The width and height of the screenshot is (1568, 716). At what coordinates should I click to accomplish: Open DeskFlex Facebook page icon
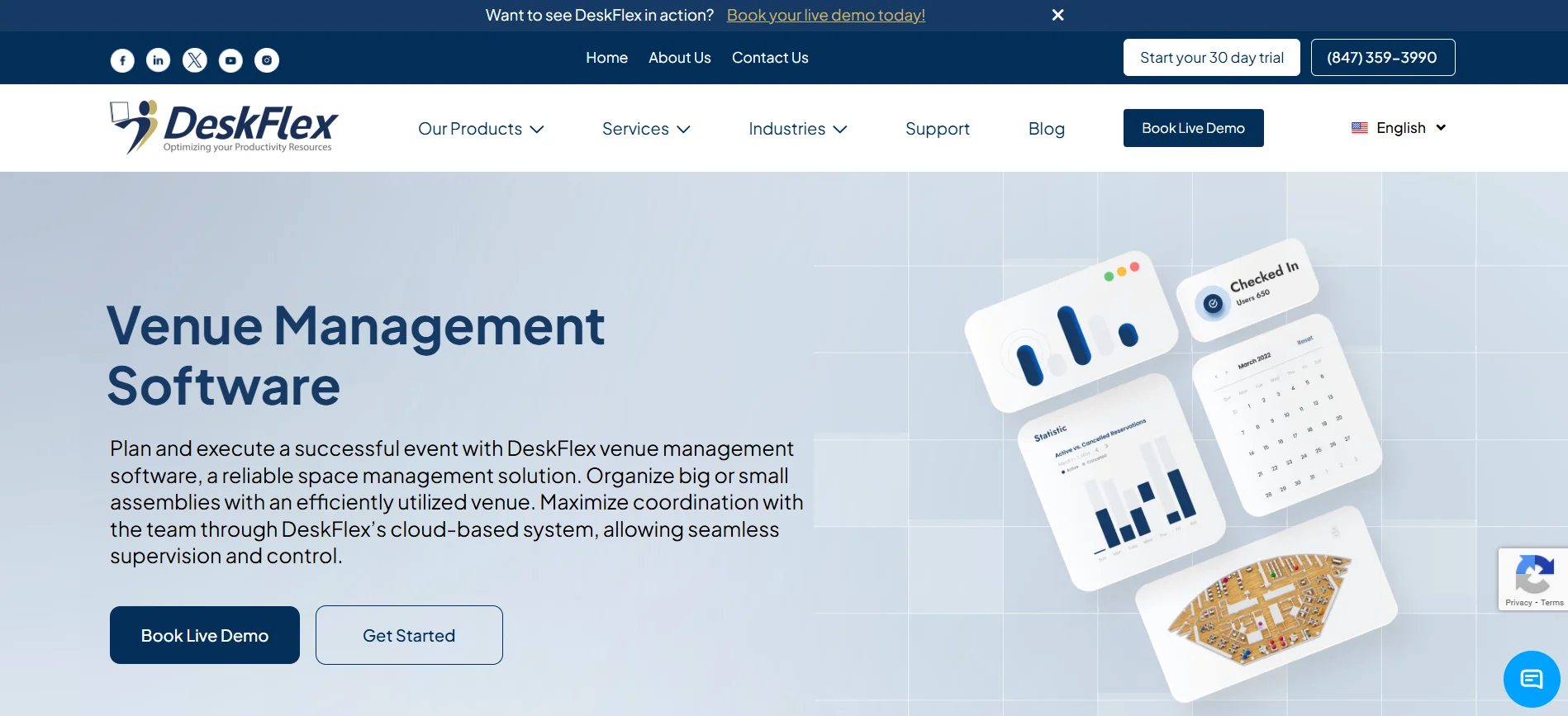click(122, 60)
